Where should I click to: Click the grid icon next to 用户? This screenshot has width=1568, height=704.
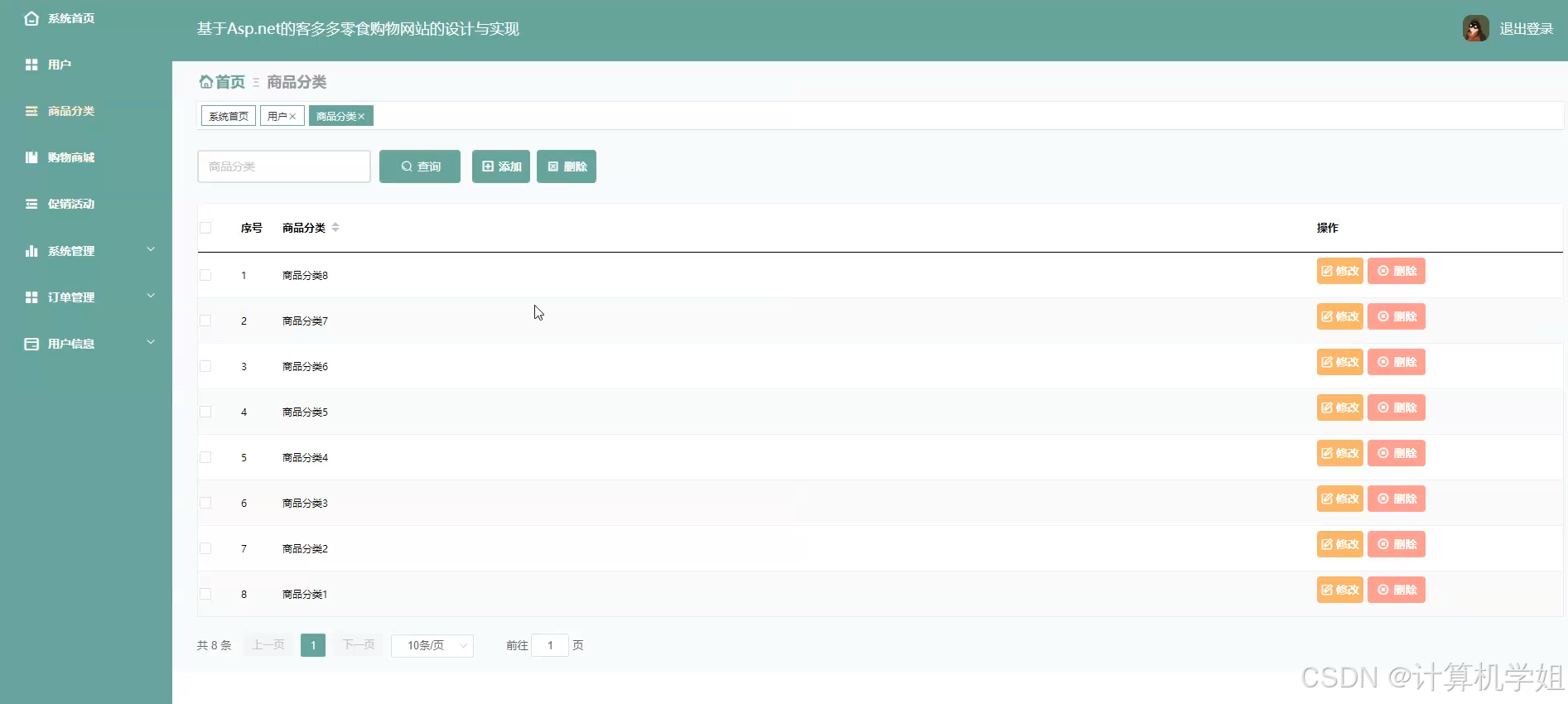[31, 65]
